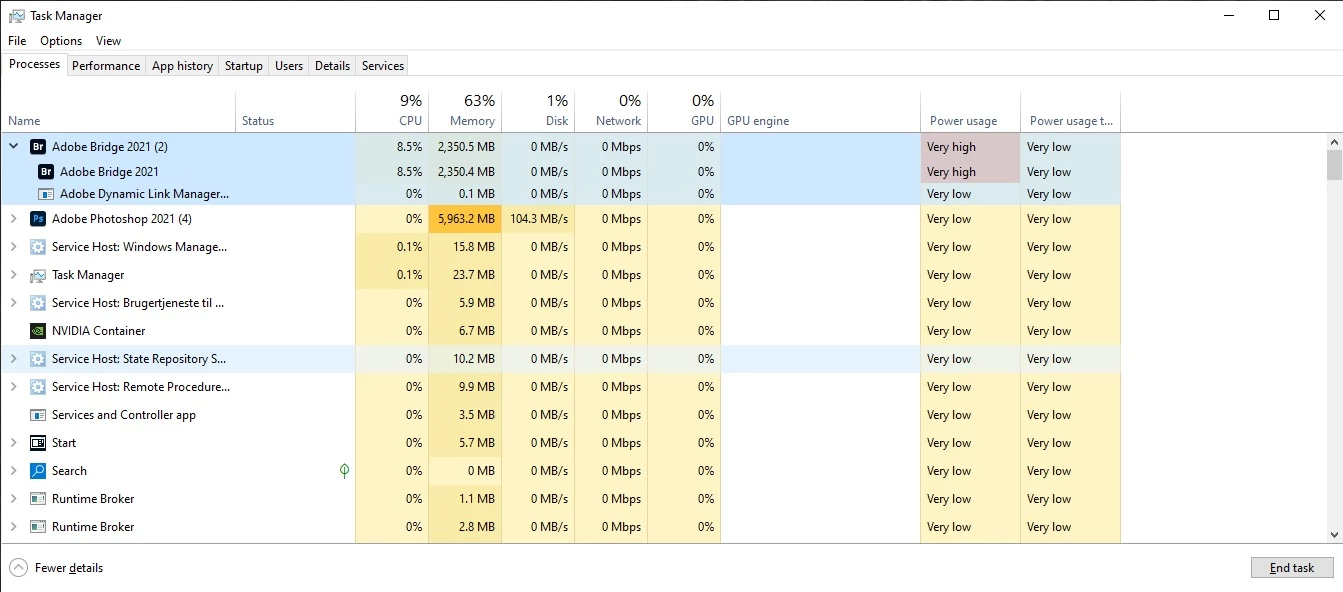Switch to the App history tab

pyautogui.click(x=182, y=65)
